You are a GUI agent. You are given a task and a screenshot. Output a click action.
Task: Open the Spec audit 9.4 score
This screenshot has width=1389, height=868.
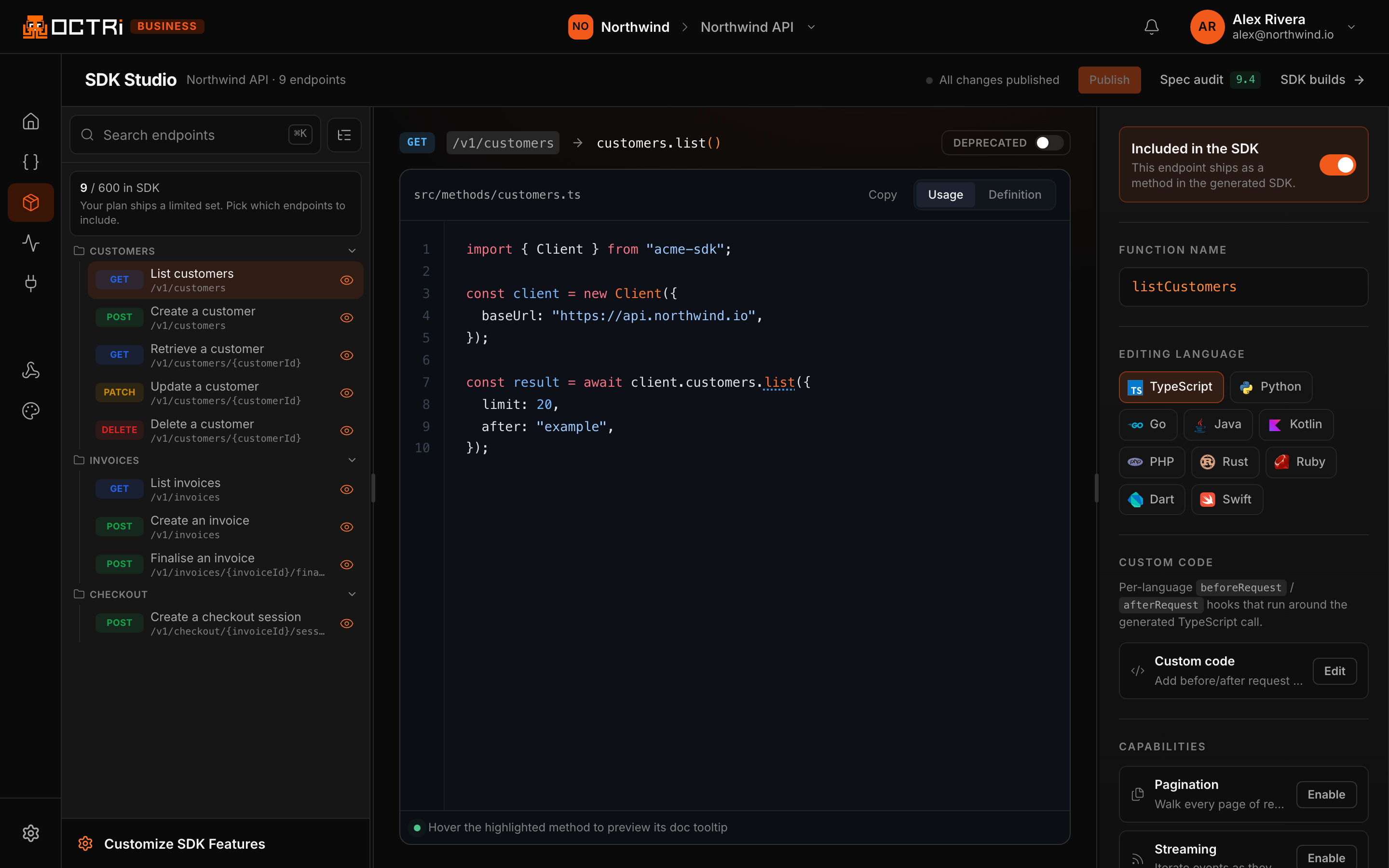coord(1210,80)
